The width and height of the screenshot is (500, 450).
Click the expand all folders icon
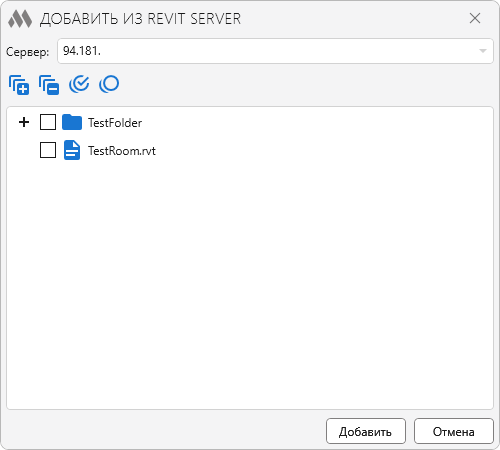(x=19, y=85)
